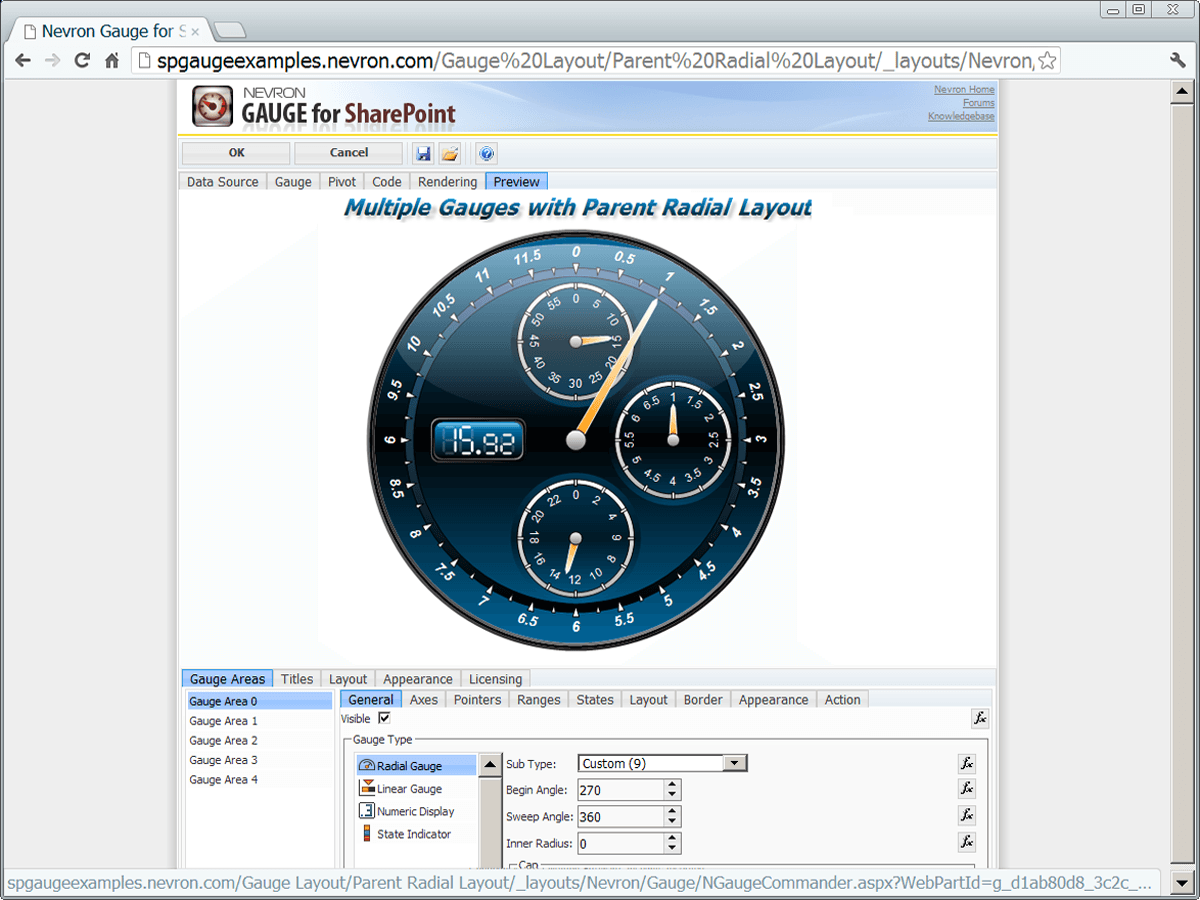This screenshot has height=900, width=1200.
Task: Open the Forums link
Action: coord(978,103)
